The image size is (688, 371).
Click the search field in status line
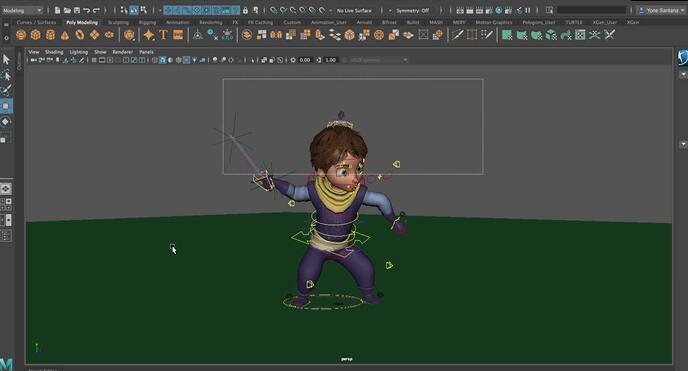coord(591,10)
